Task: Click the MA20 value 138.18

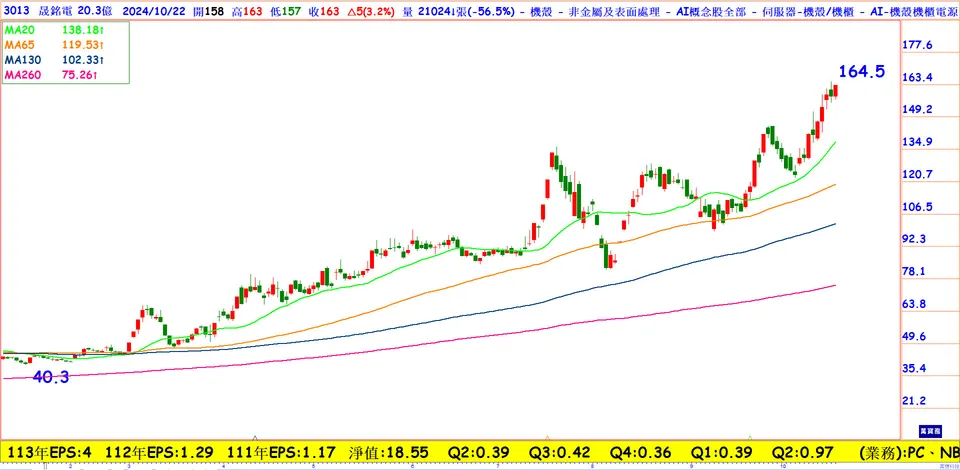Action: click(x=83, y=30)
